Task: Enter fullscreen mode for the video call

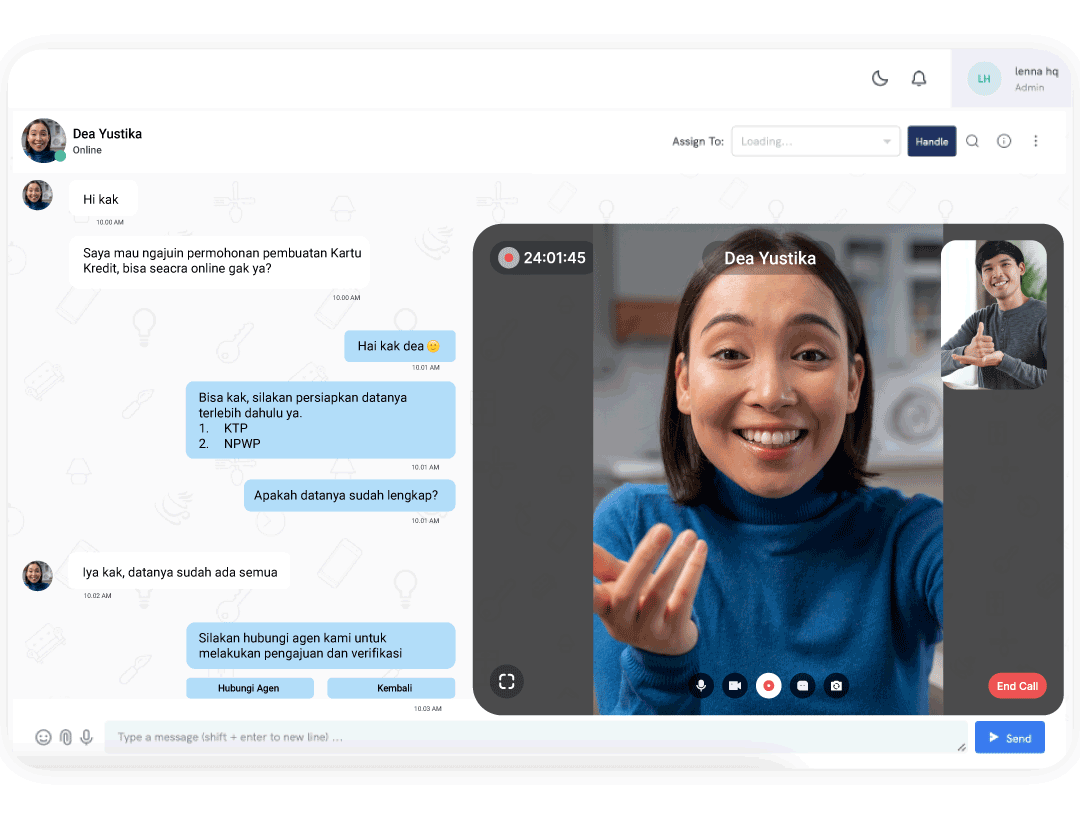Action: pos(507,681)
